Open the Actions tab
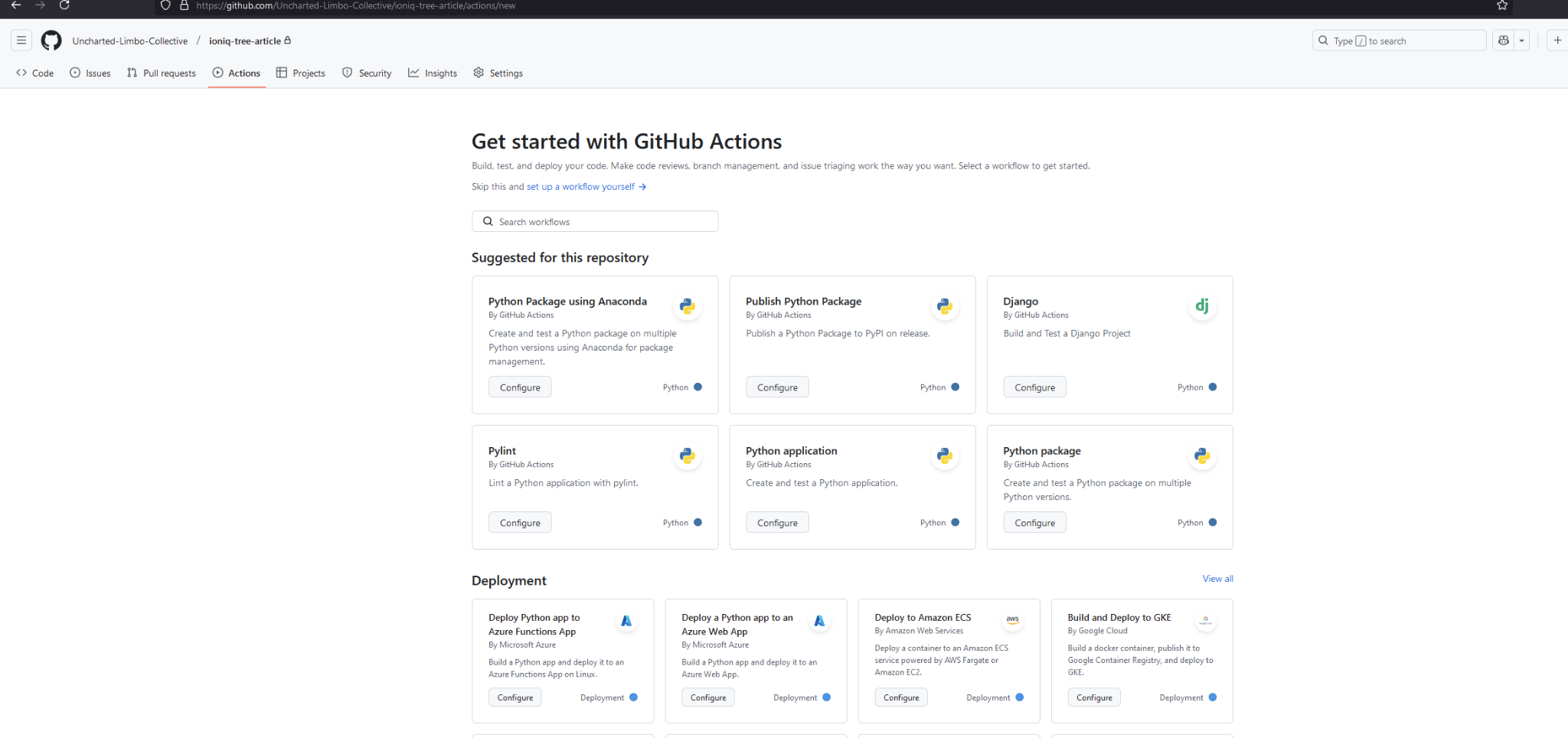1568x738 pixels. click(237, 73)
